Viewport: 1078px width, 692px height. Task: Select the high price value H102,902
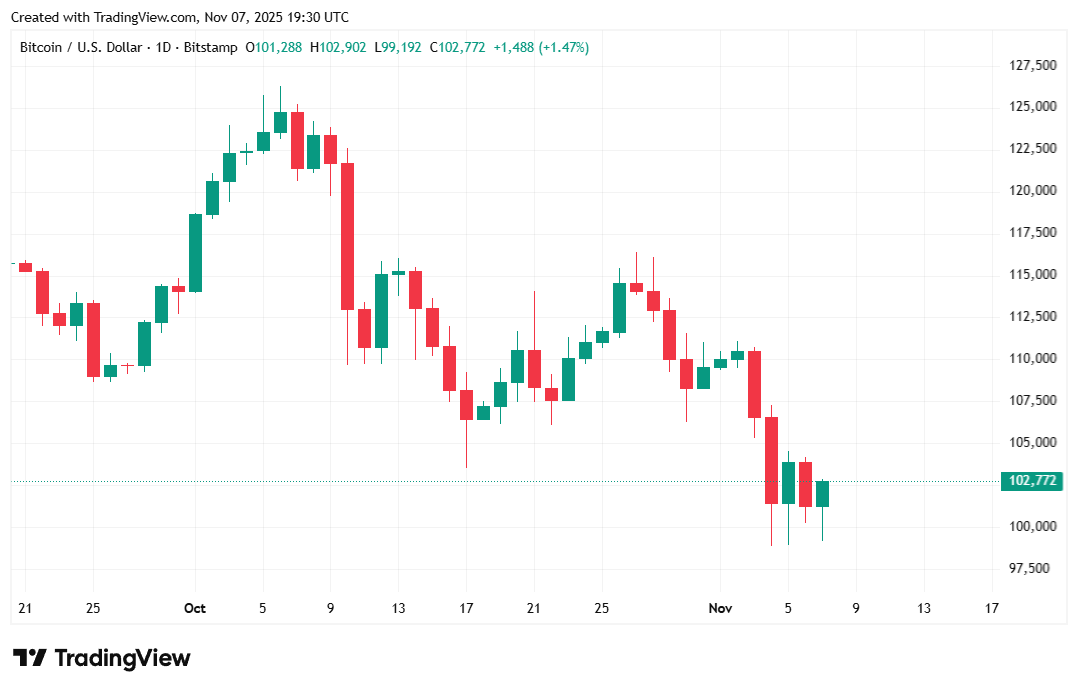pos(338,47)
